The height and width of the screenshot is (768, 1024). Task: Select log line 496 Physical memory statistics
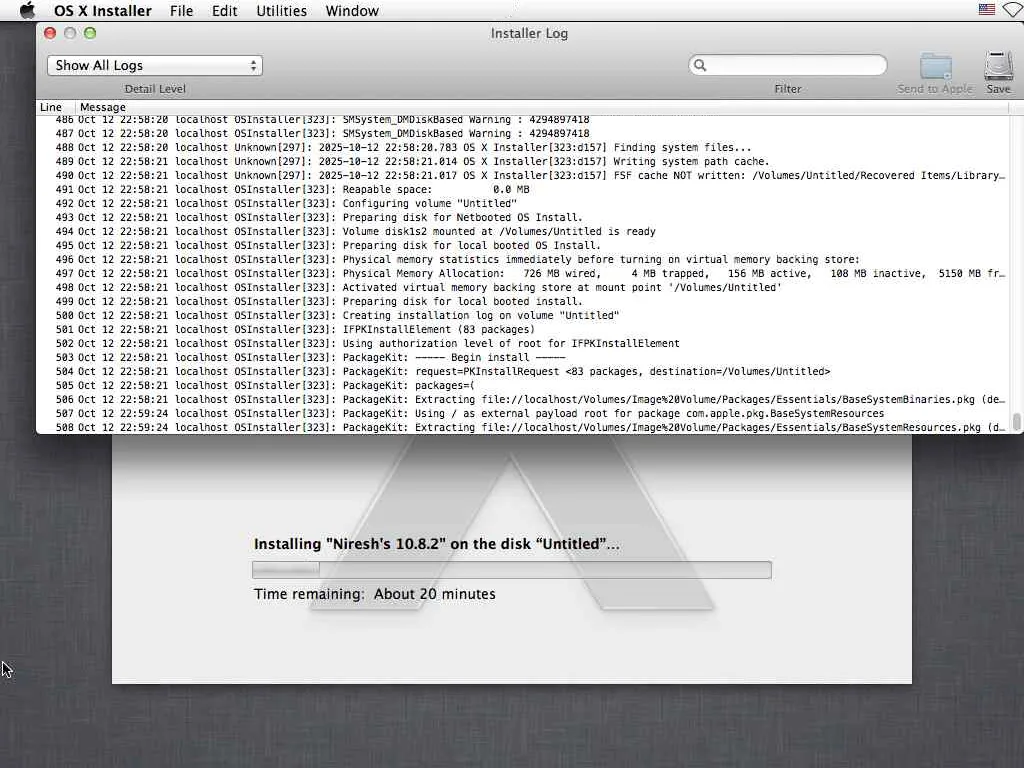point(522,260)
